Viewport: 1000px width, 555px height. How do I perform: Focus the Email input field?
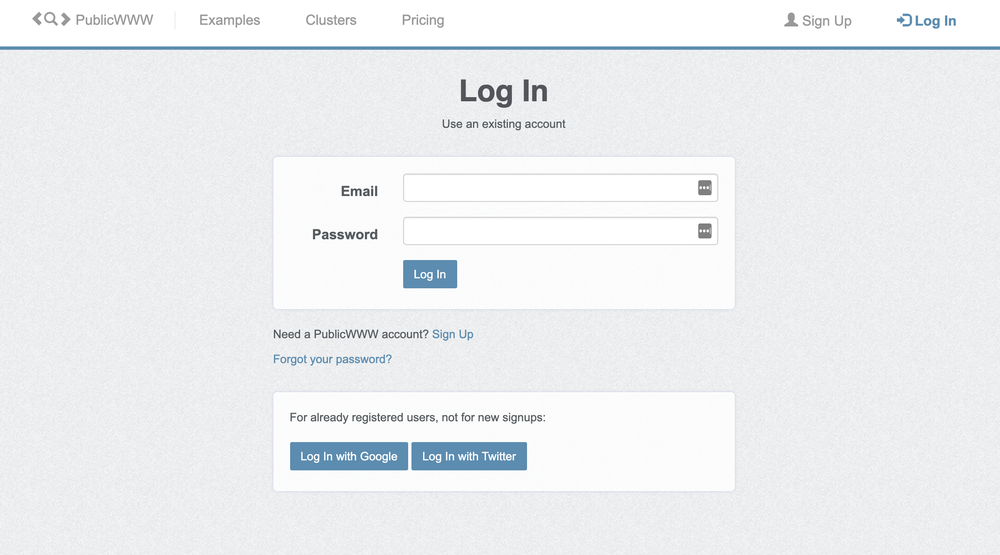(560, 188)
